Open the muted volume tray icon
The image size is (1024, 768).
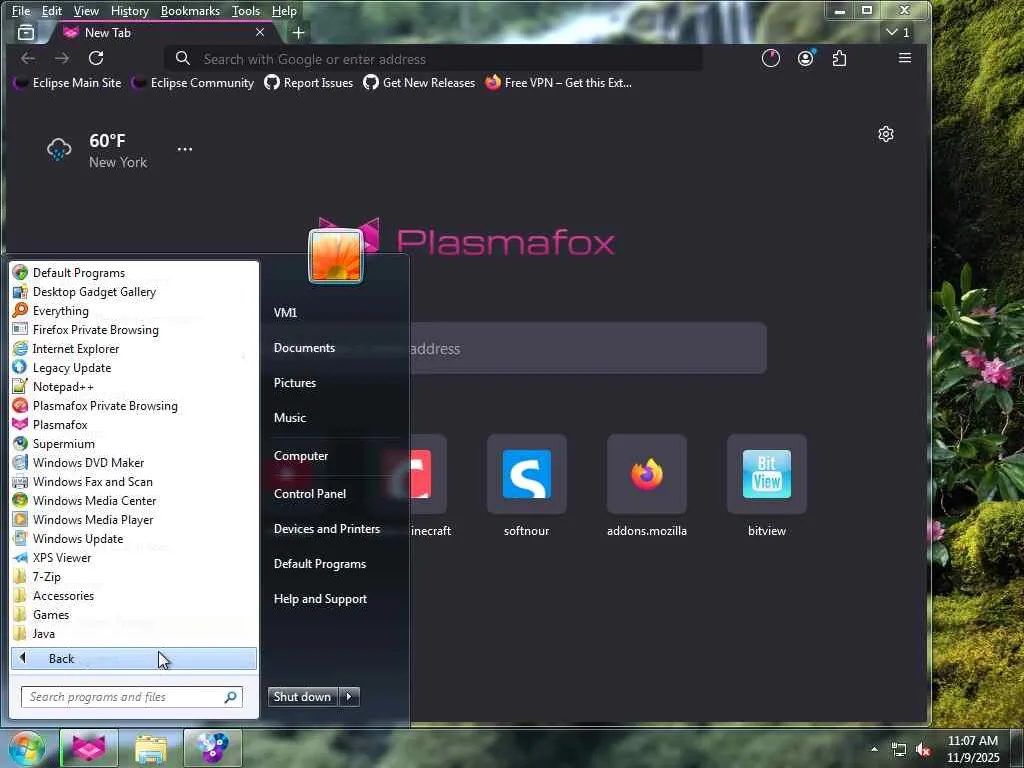[923, 750]
